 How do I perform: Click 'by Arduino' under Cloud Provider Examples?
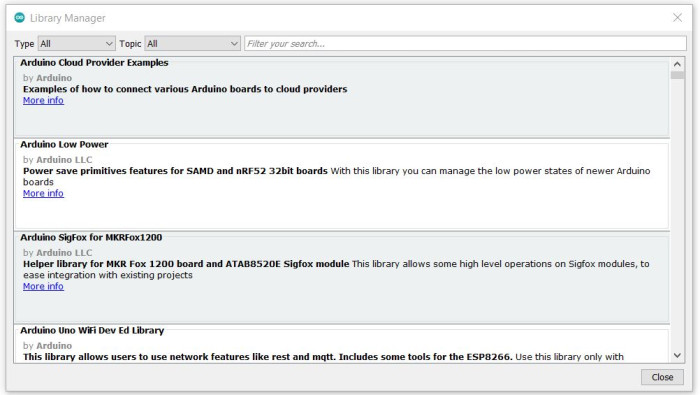pyautogui.click(x=47, y=78)
